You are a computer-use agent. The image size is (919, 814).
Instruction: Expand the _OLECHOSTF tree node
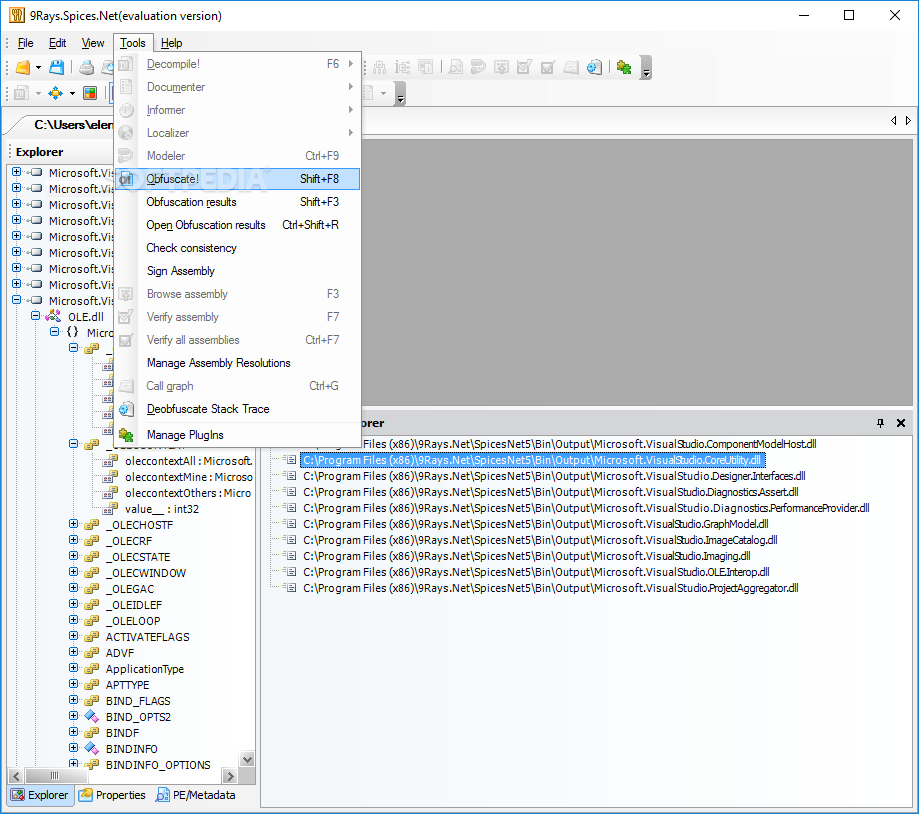pyautogui.click(x=73, y=524)
